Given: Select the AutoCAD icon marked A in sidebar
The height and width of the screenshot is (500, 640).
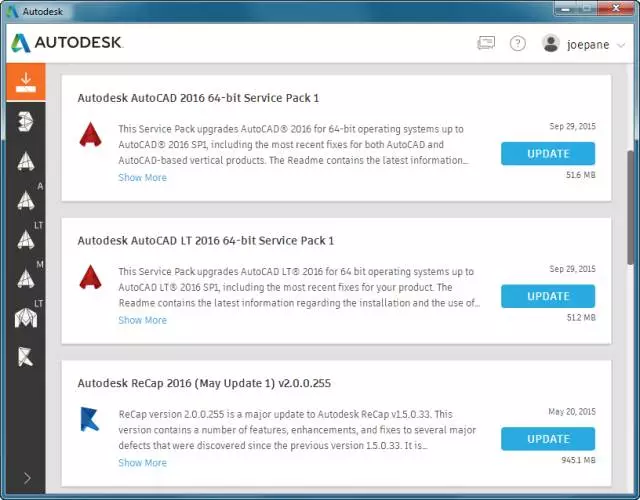Looking at the screenshot, I should (x=25, y=200).
